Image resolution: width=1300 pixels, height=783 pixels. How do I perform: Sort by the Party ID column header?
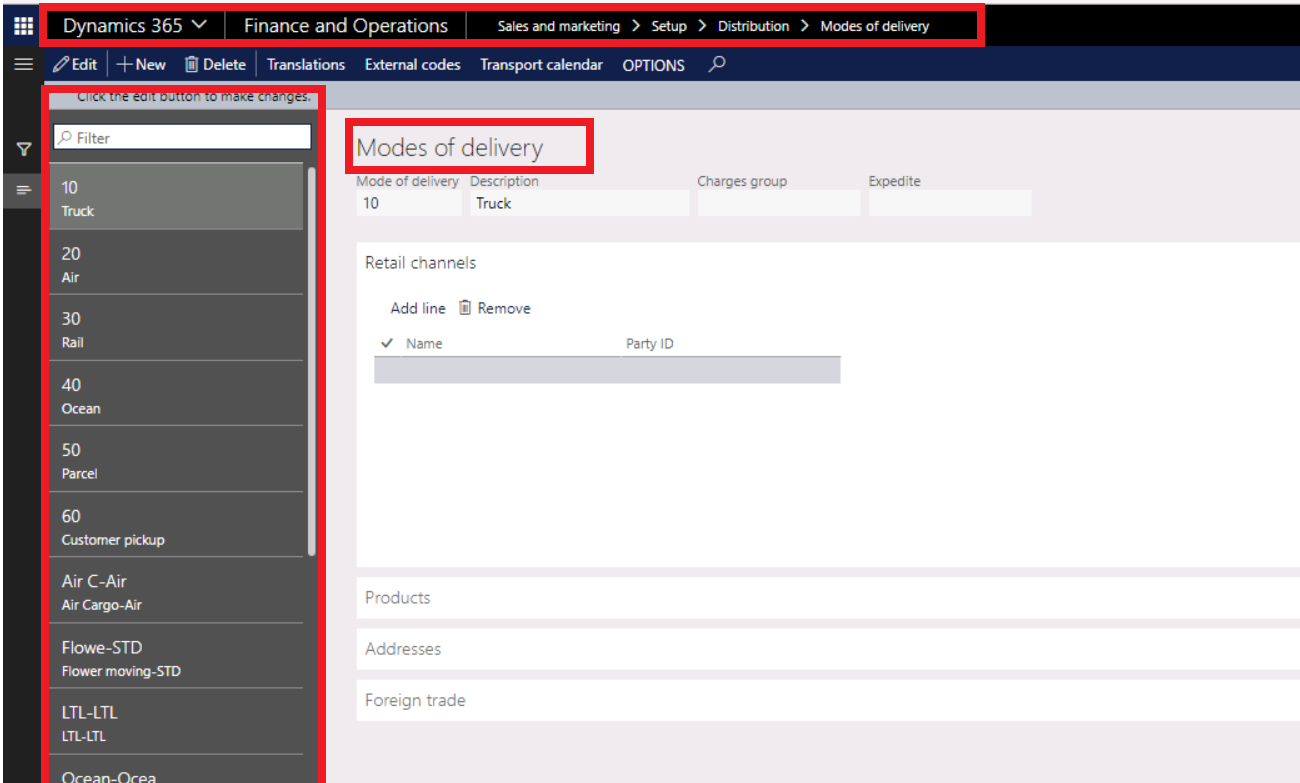[x=650, y=343]
